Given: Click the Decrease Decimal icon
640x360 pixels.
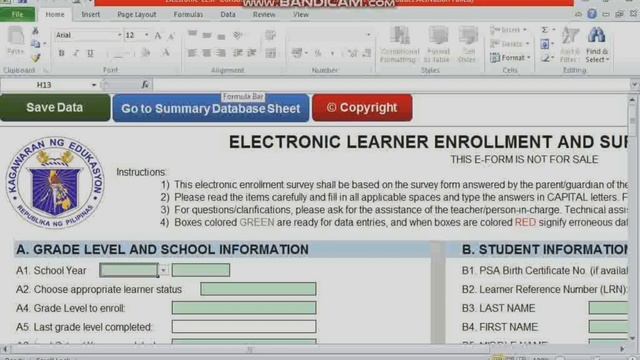Looking at the screenshot, I should coord(367,53).
